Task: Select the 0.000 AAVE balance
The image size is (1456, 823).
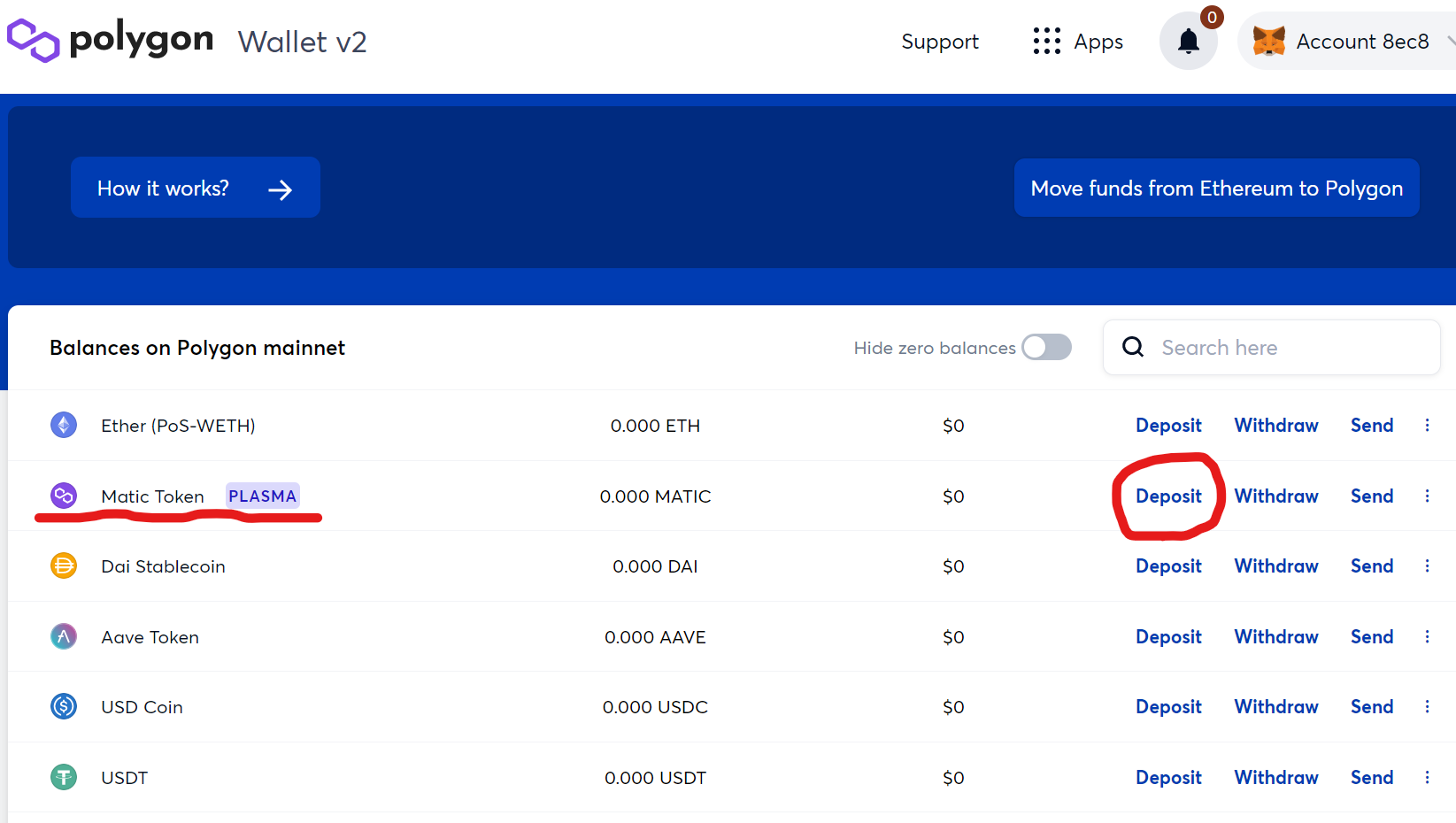Action: [655, 637]
